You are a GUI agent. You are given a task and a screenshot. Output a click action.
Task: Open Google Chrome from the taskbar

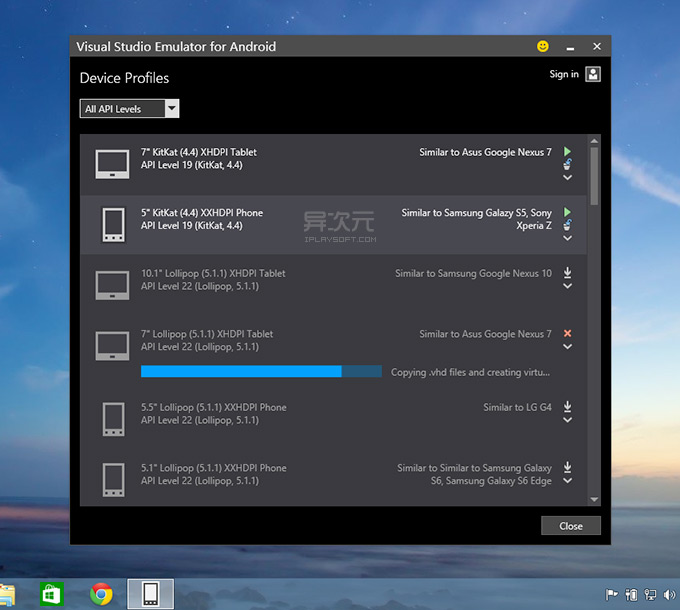coord(101,594)
